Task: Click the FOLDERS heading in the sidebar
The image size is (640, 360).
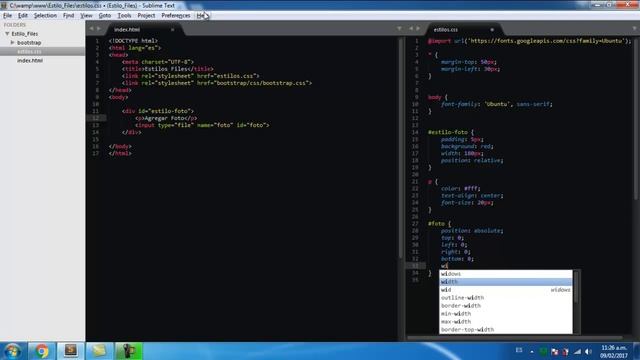Action: coord(15,25)
